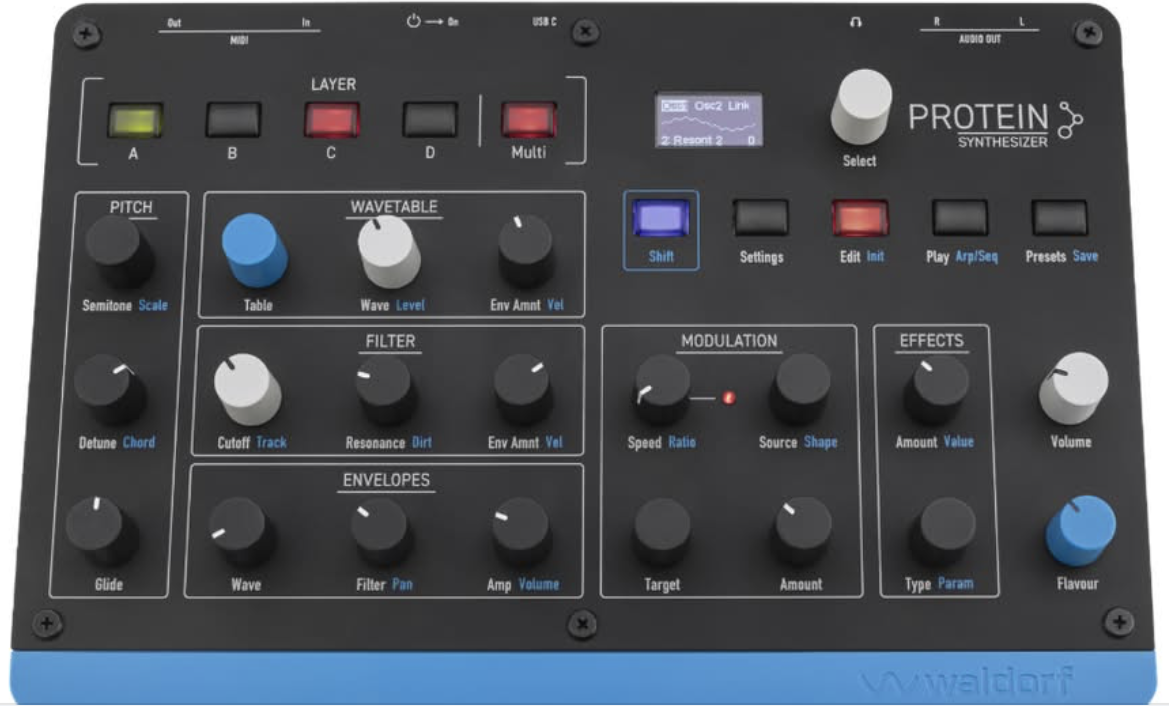Open Settings with its button
Image resolution: width=1169 pixels, height=706 pixels.
click(x=760, y=218)
